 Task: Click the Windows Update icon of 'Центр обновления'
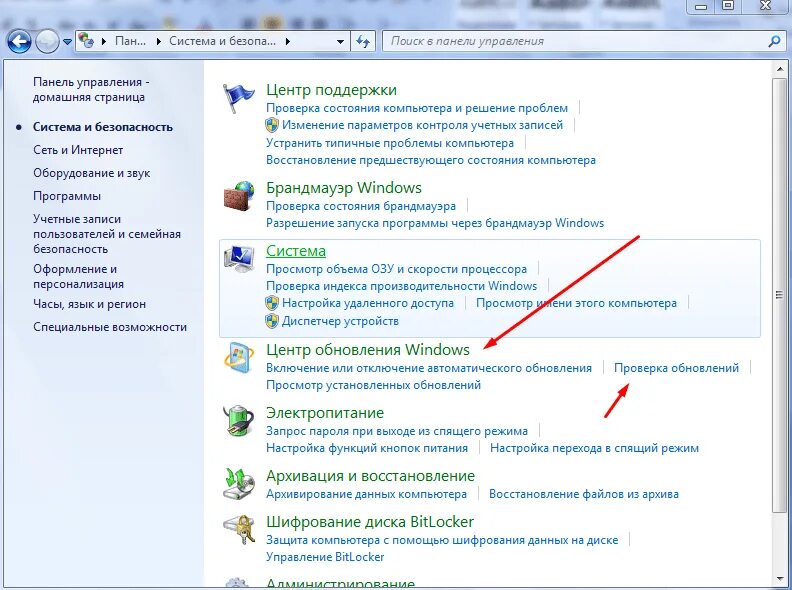(x=238, y=358)
